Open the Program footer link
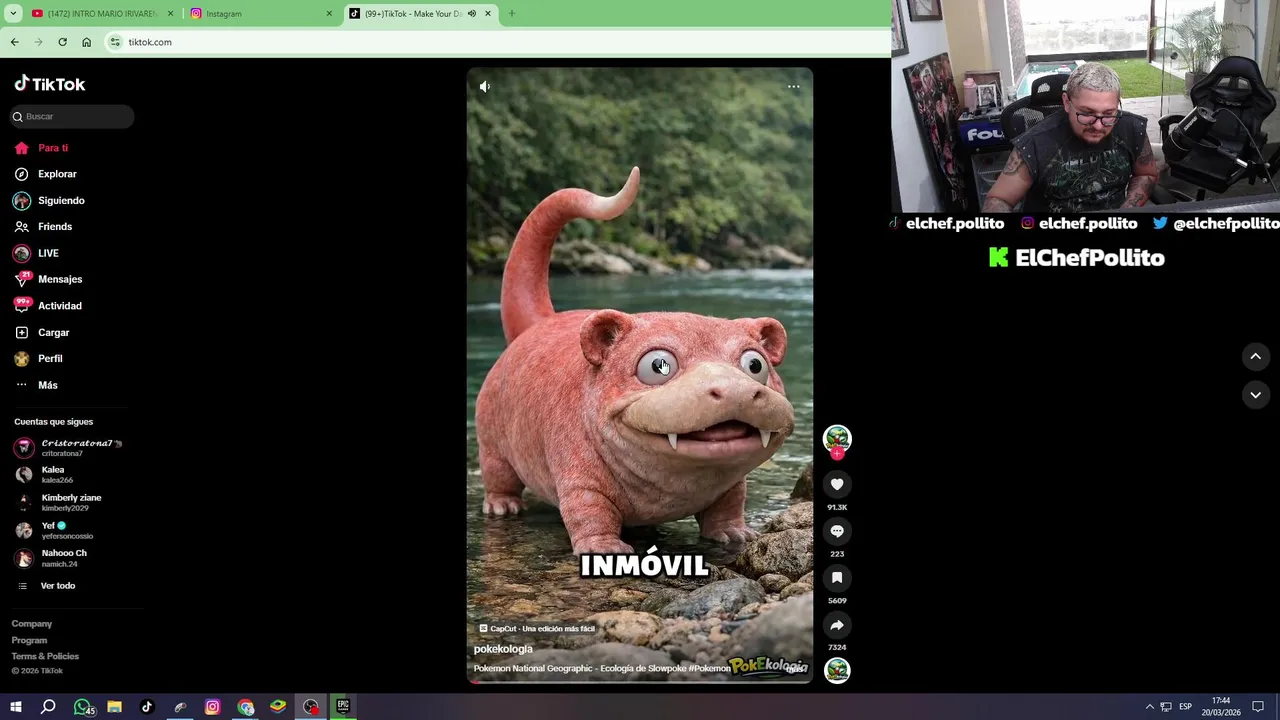 (29, 640)
